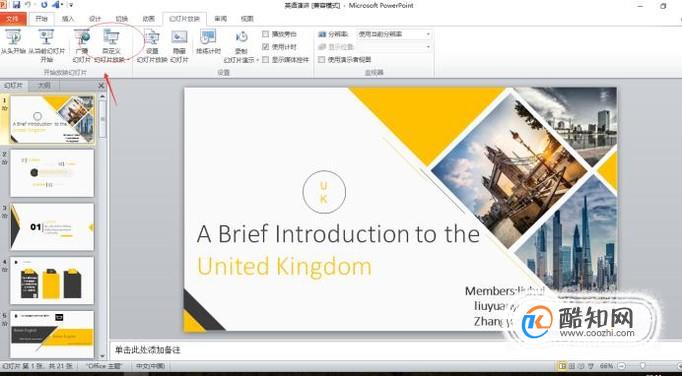The height and width of the screenshot is (376, 682).
Task: Open the Insert (插入) ribbon tab
Action: [68, 19]
